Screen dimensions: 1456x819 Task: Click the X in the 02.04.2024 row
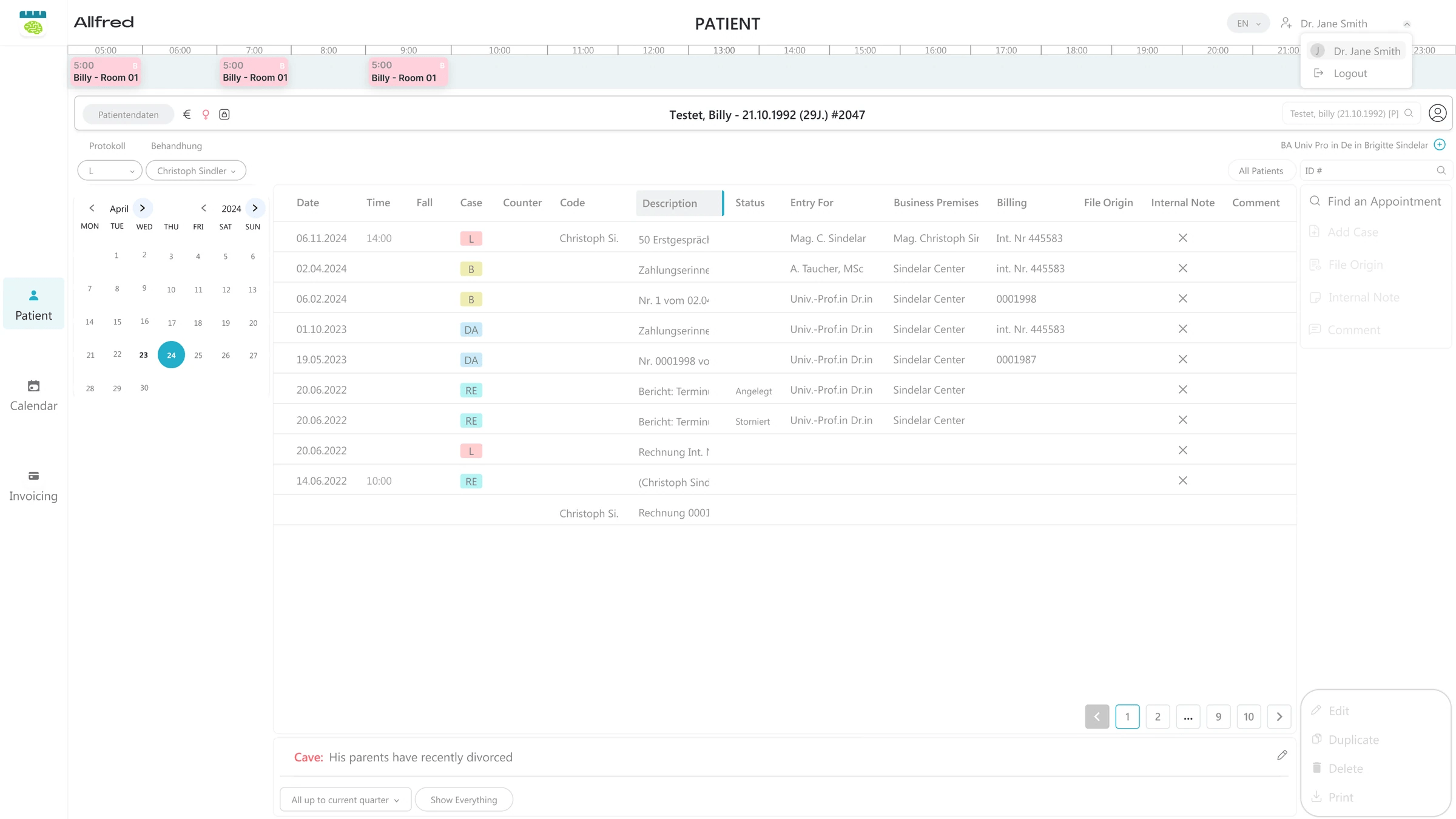click(1182, 268)
